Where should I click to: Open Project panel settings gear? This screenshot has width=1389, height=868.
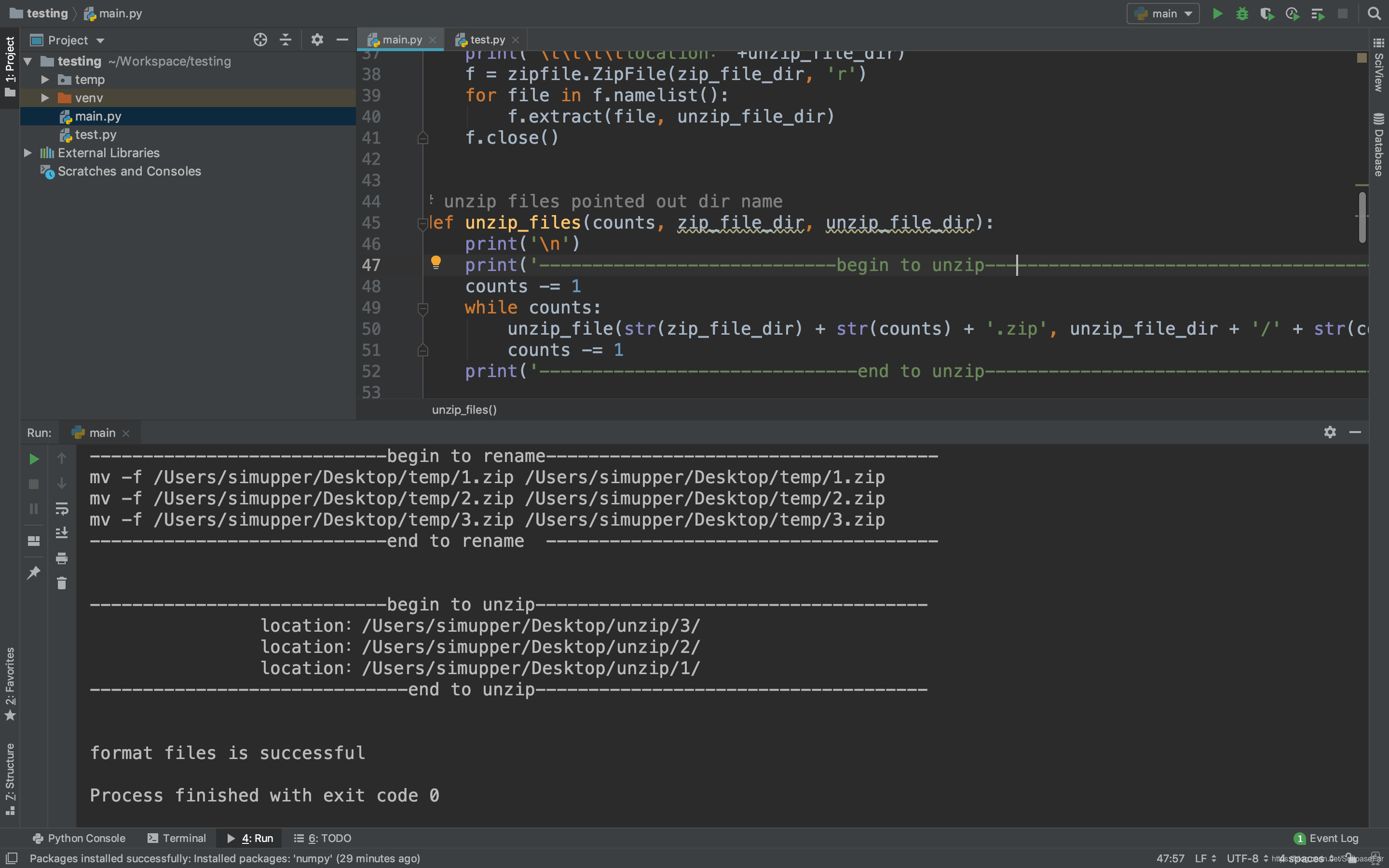(317, 40)
